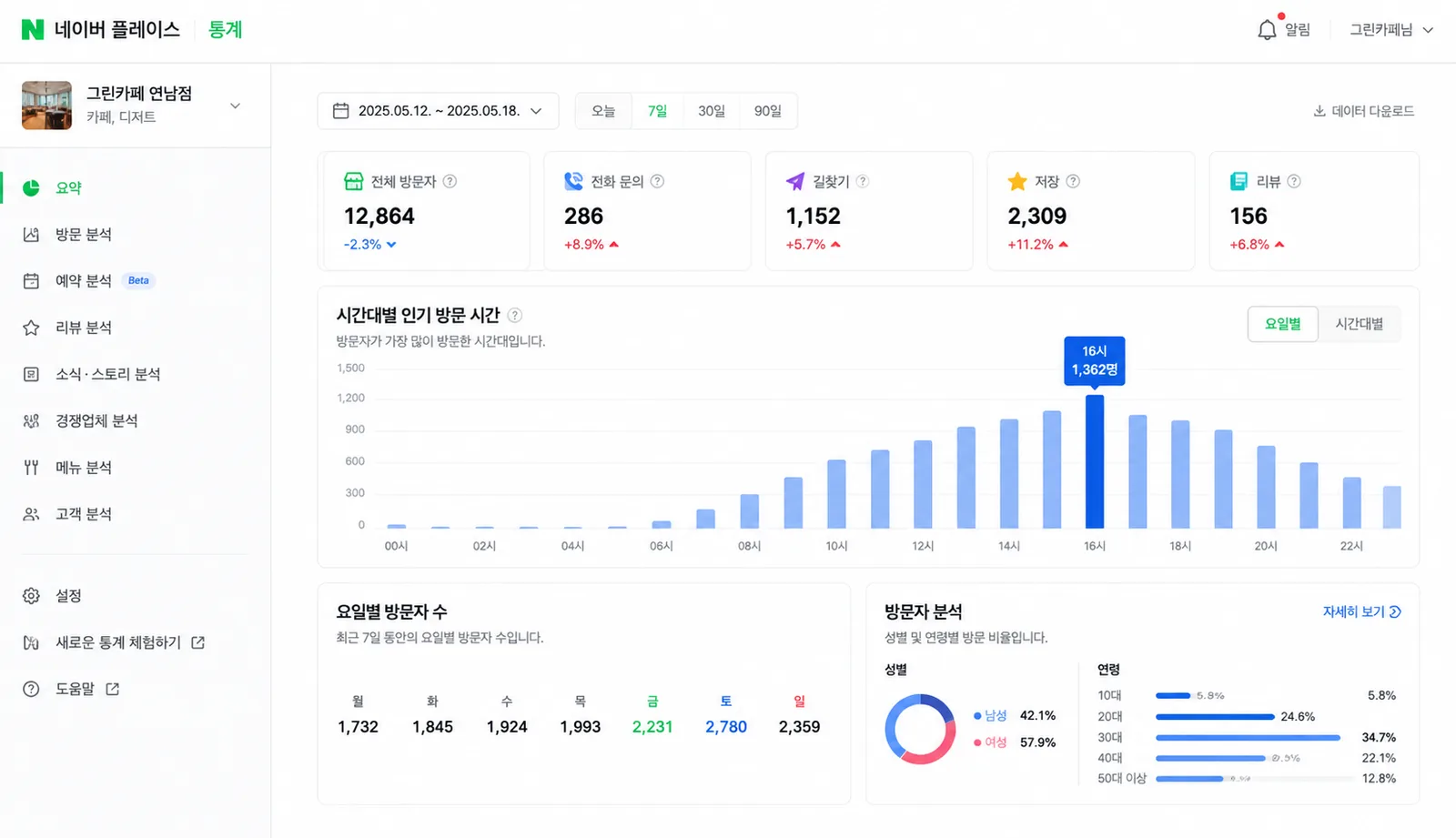1456x838 pixels.
Task: Click the help icon beside 시간대별 인기 방문 시간
Action: pos(515,315)
